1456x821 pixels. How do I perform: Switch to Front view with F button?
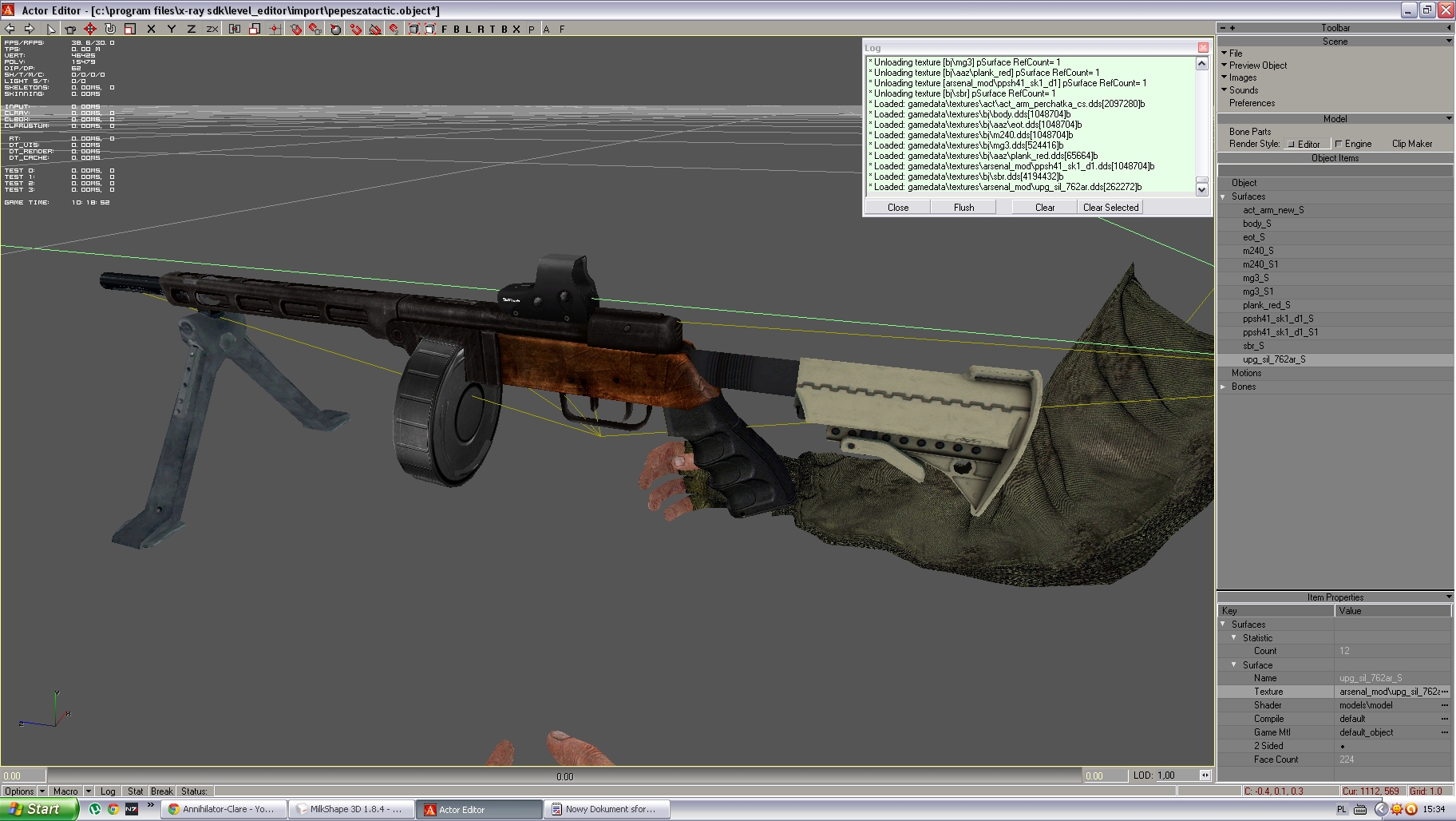pyautogui.click(x=445, y=29)
